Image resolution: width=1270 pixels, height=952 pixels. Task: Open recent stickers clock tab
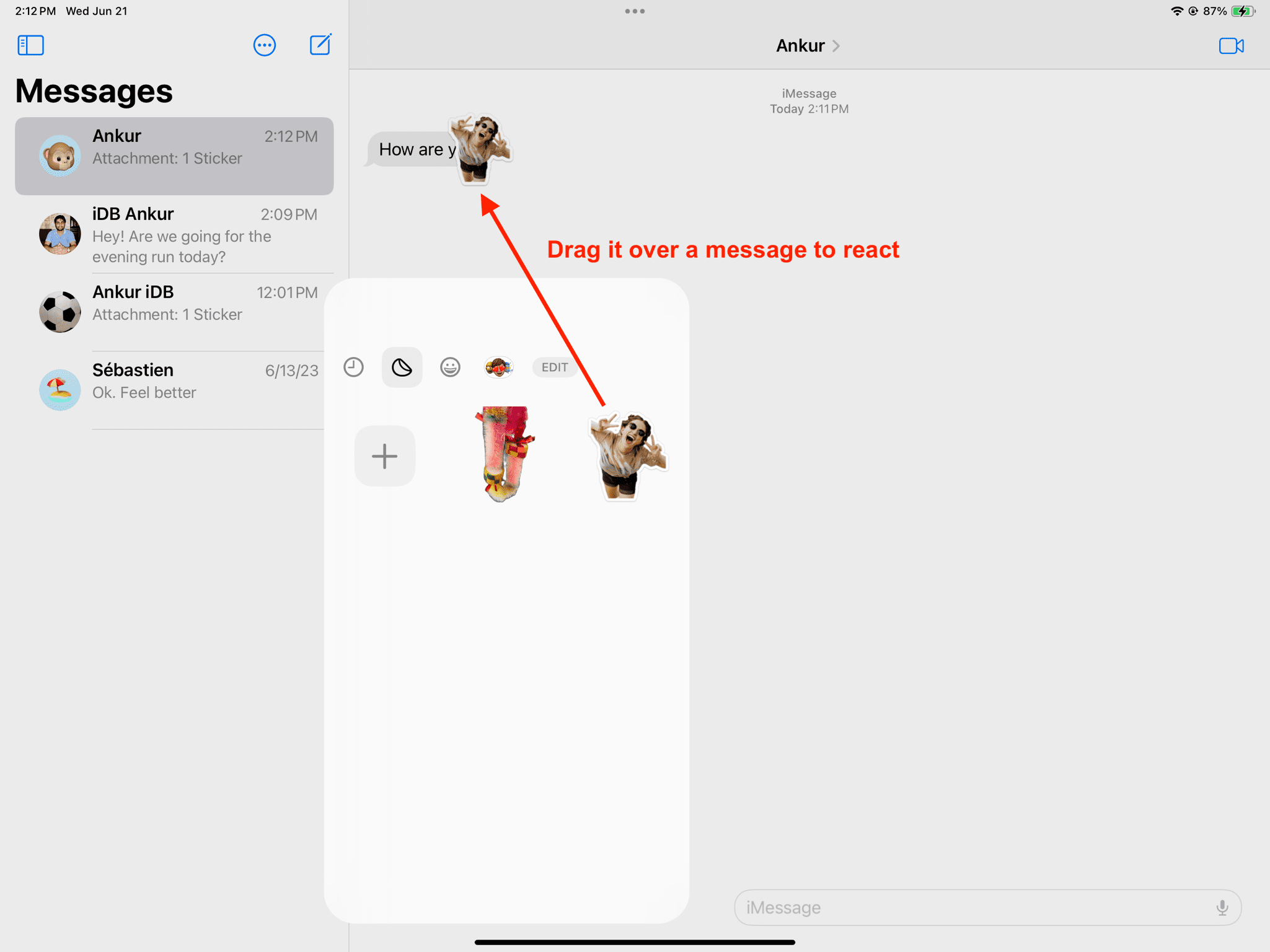coord(353,368)
